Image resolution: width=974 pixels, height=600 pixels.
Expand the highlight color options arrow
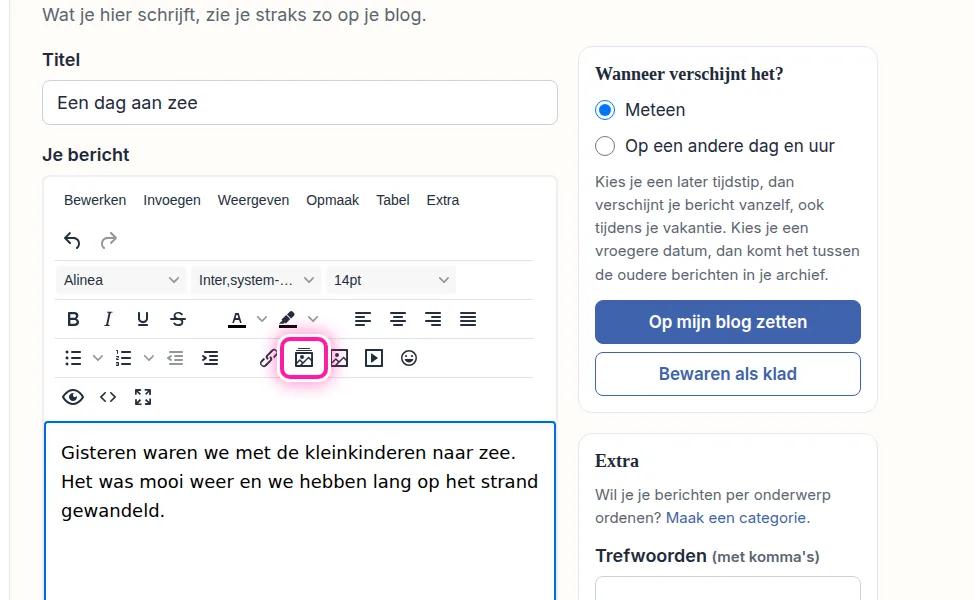tap(313, 319)
